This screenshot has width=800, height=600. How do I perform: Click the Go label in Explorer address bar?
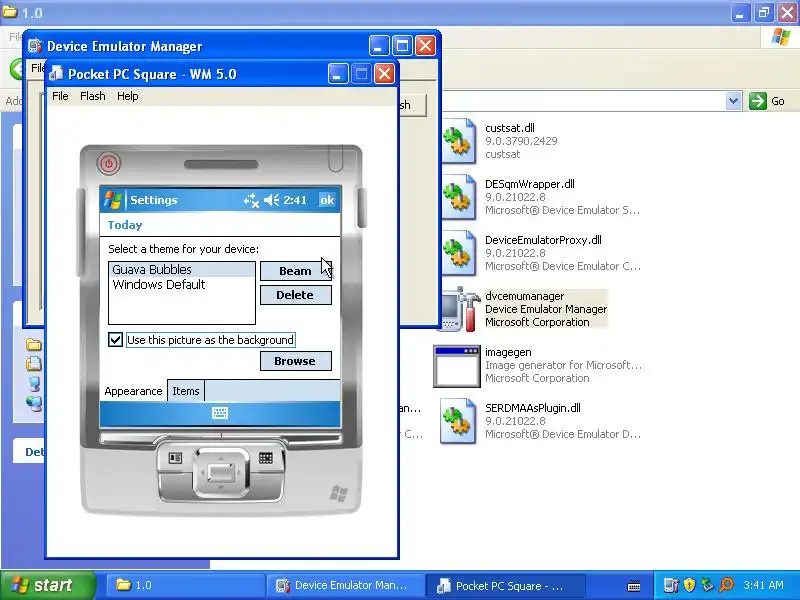pyautogui.click(x=778, y=101)
